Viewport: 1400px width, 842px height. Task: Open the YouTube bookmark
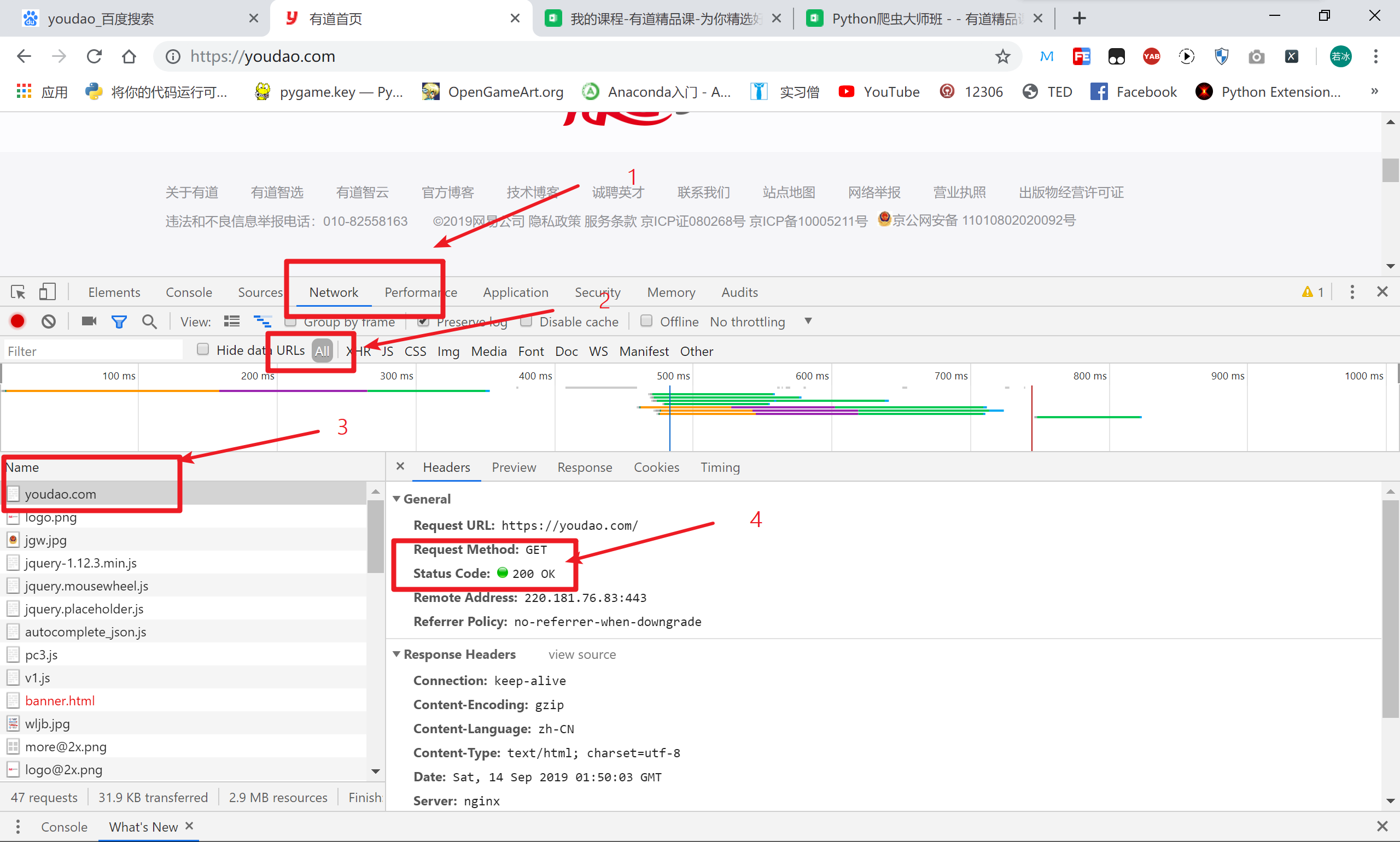[x=879, y=91]
